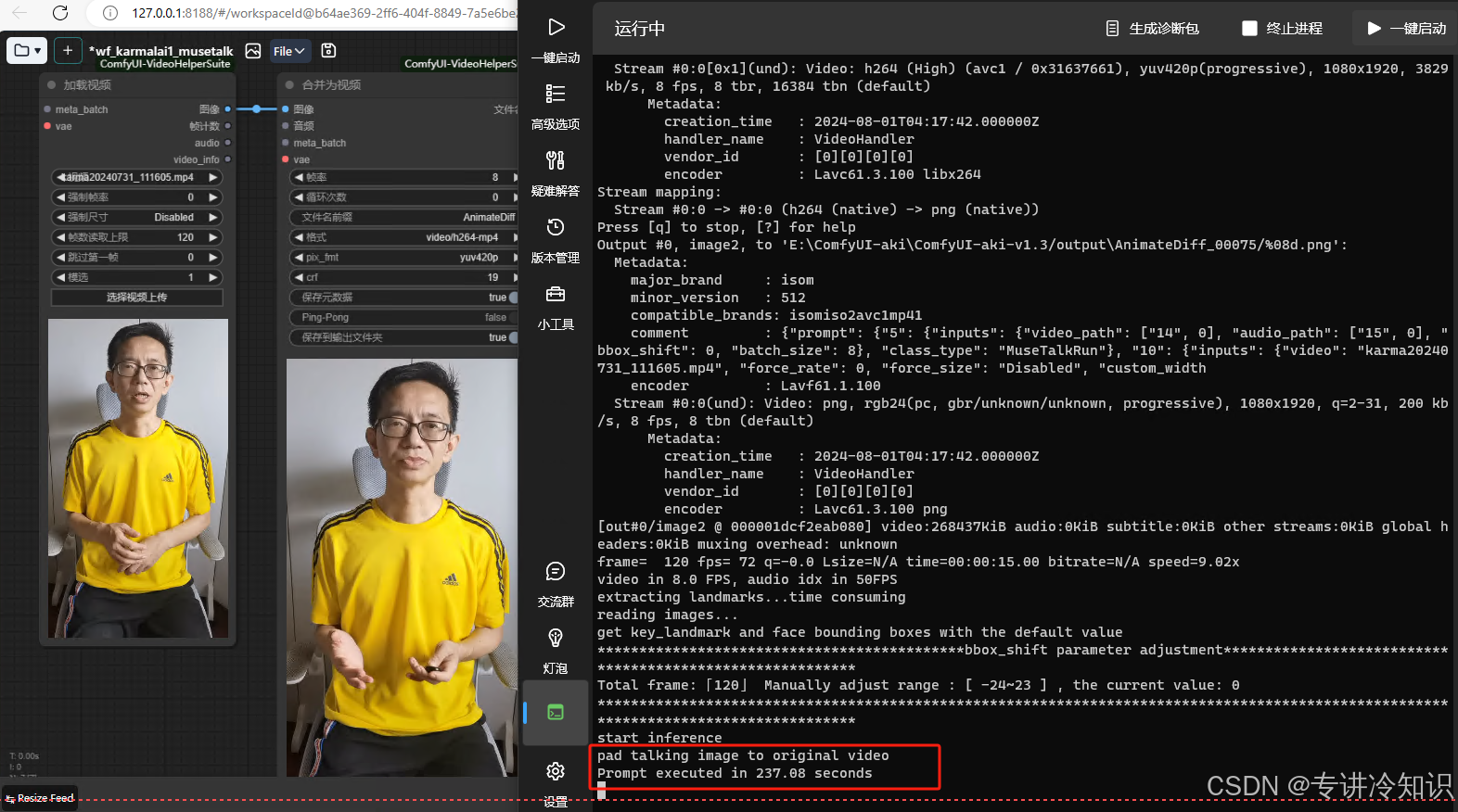Open the 疑难解答 troubleshooting tools icon
Viewport: 1458px width, 812px height.
point(555,161)
